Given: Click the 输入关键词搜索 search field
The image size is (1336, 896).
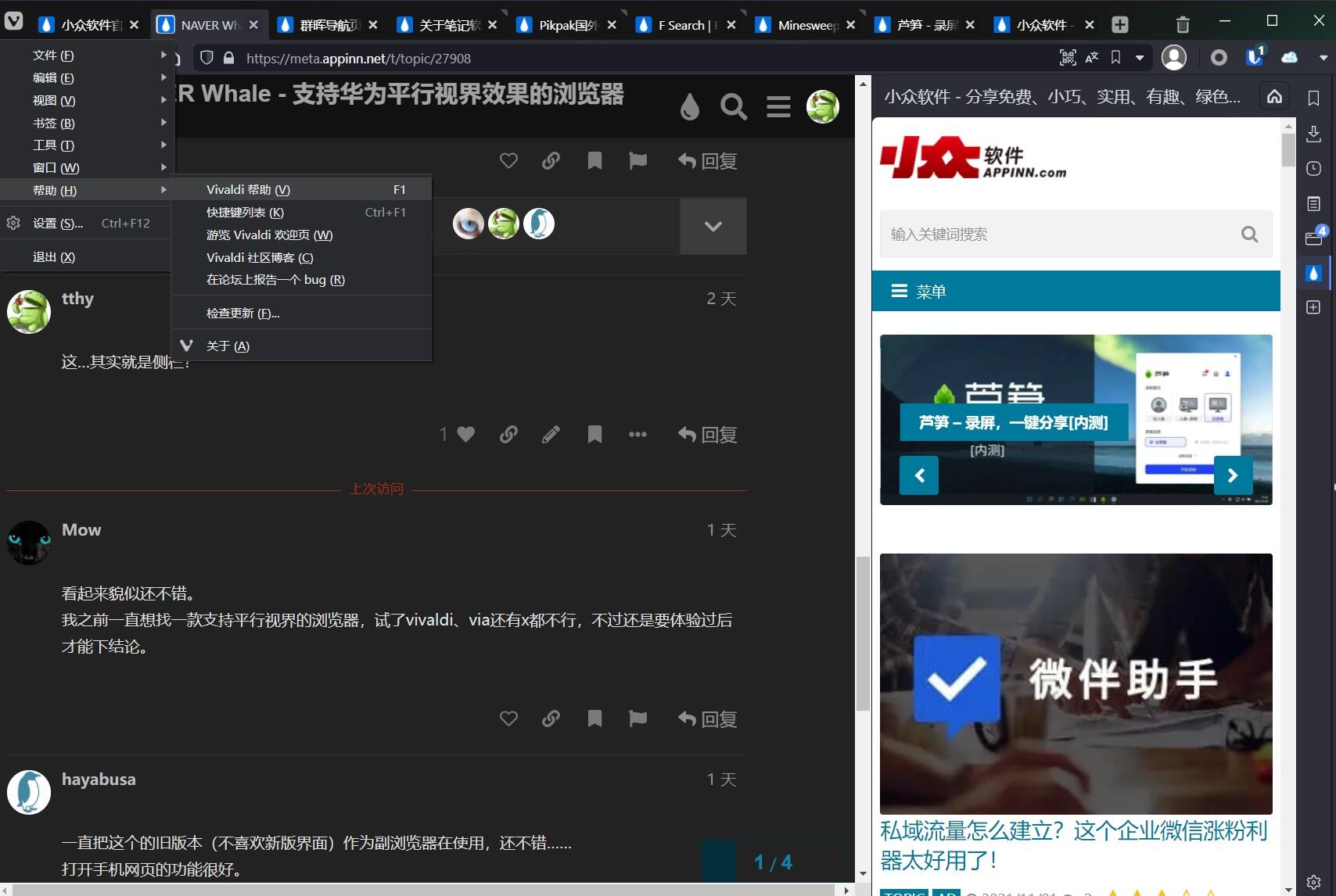Looking at the screenshot, I should coord(1060,235).
